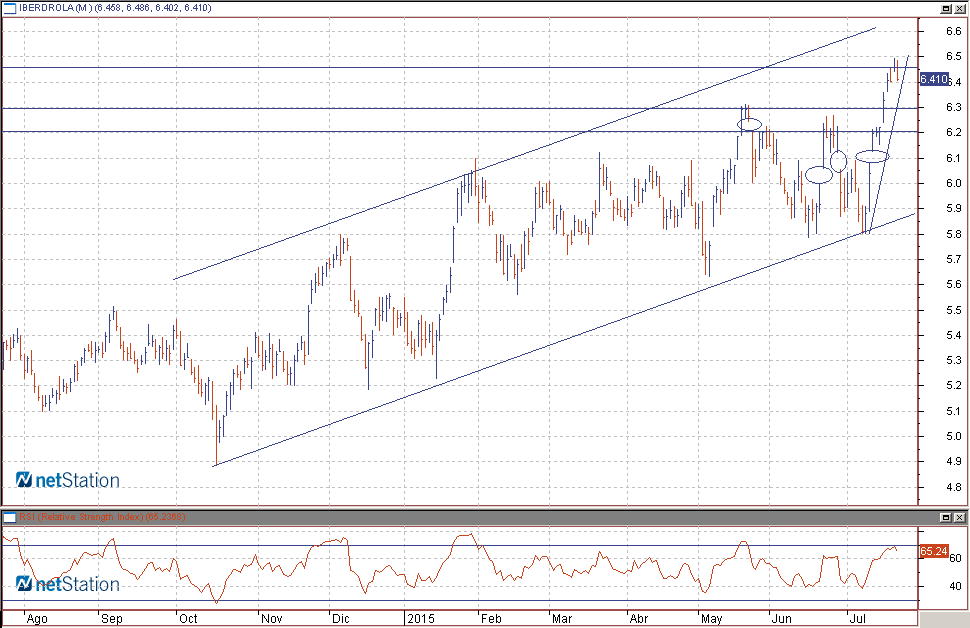Screen dimensions: 970x628
Task: Select the ellipse annotation at May high
Action: (750, 124)
